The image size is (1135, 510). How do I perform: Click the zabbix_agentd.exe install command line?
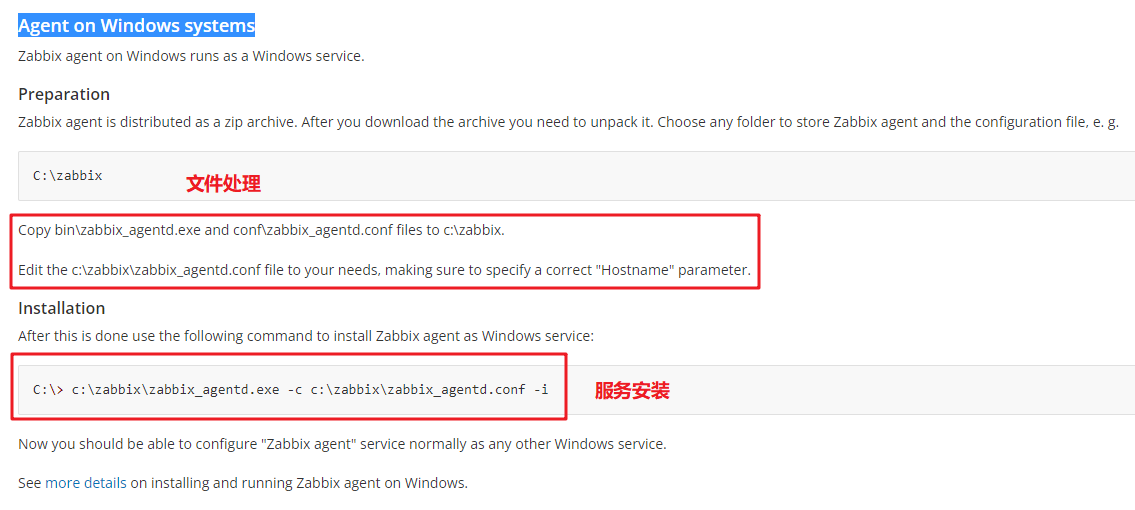point(291,390)
